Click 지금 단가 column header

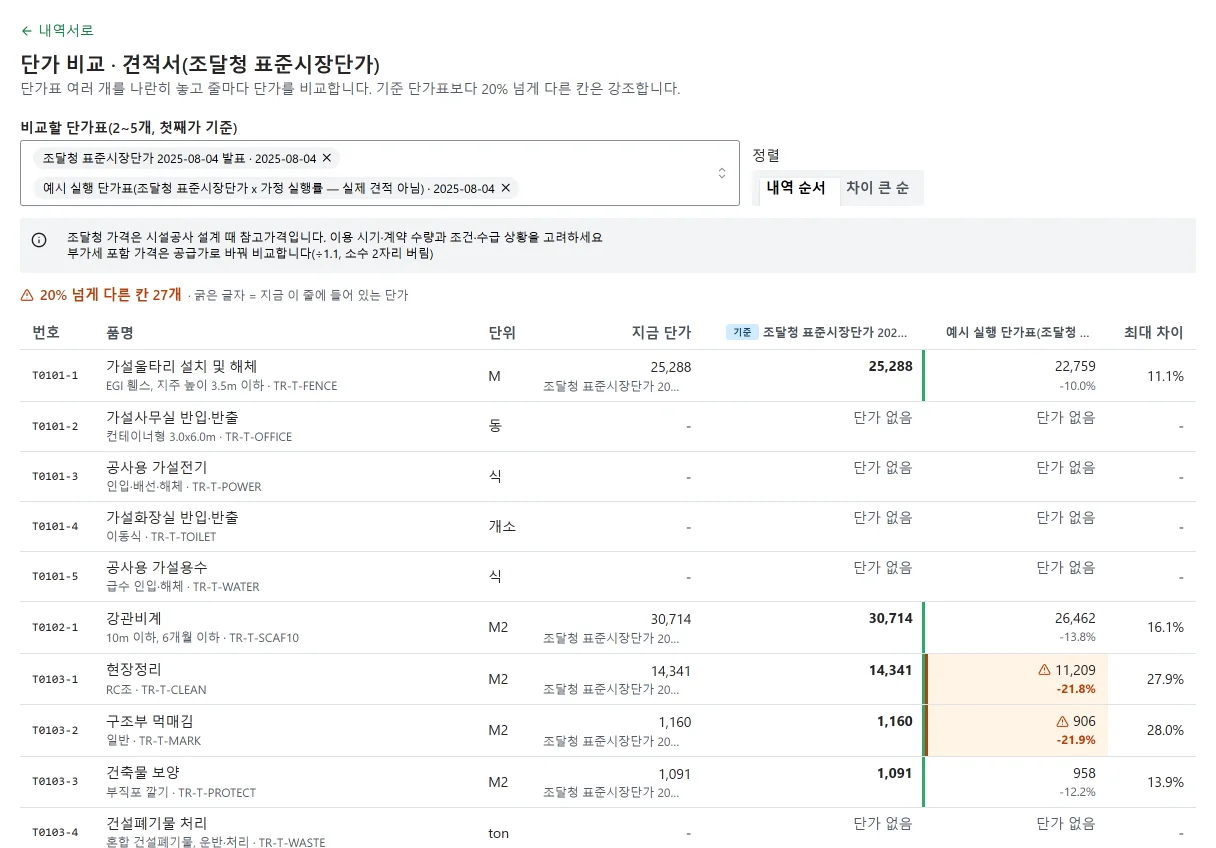tap(661, 333)
